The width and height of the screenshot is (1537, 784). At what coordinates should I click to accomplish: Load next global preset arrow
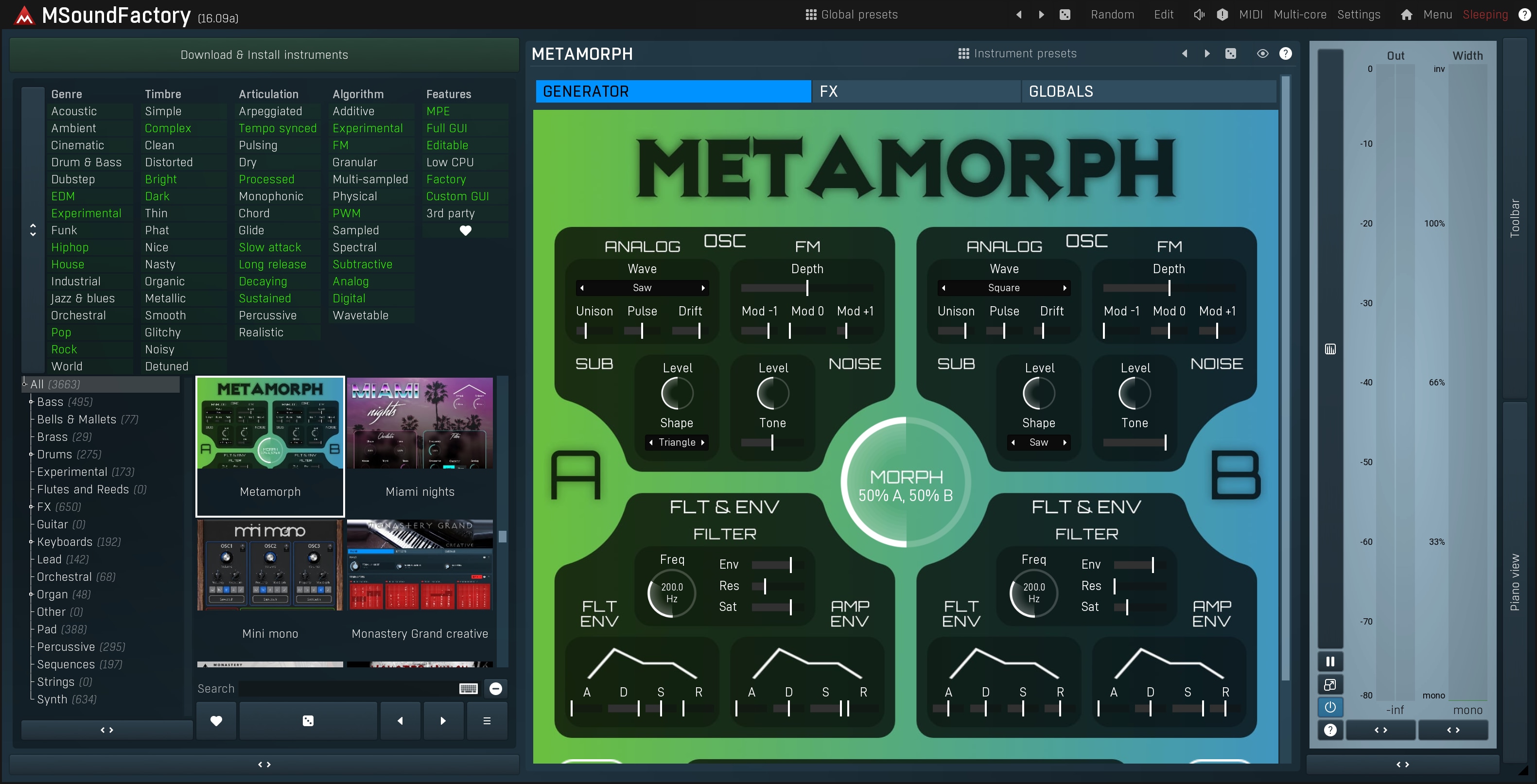point(1042,14)
